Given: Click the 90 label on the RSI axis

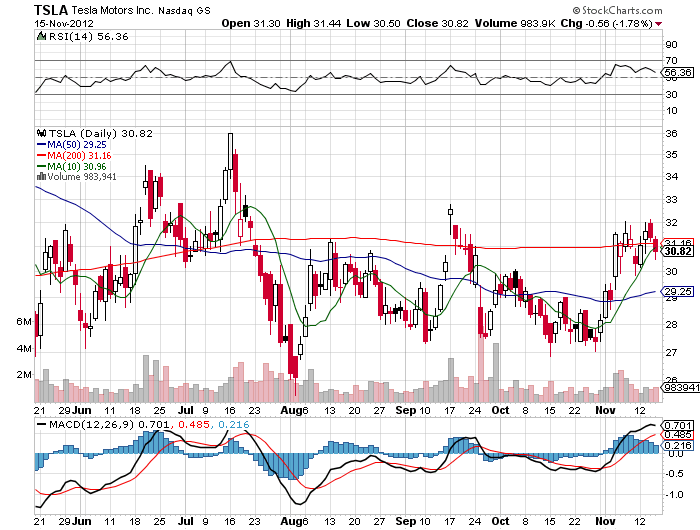Looking at the screenshot, I should coord(671,44).
